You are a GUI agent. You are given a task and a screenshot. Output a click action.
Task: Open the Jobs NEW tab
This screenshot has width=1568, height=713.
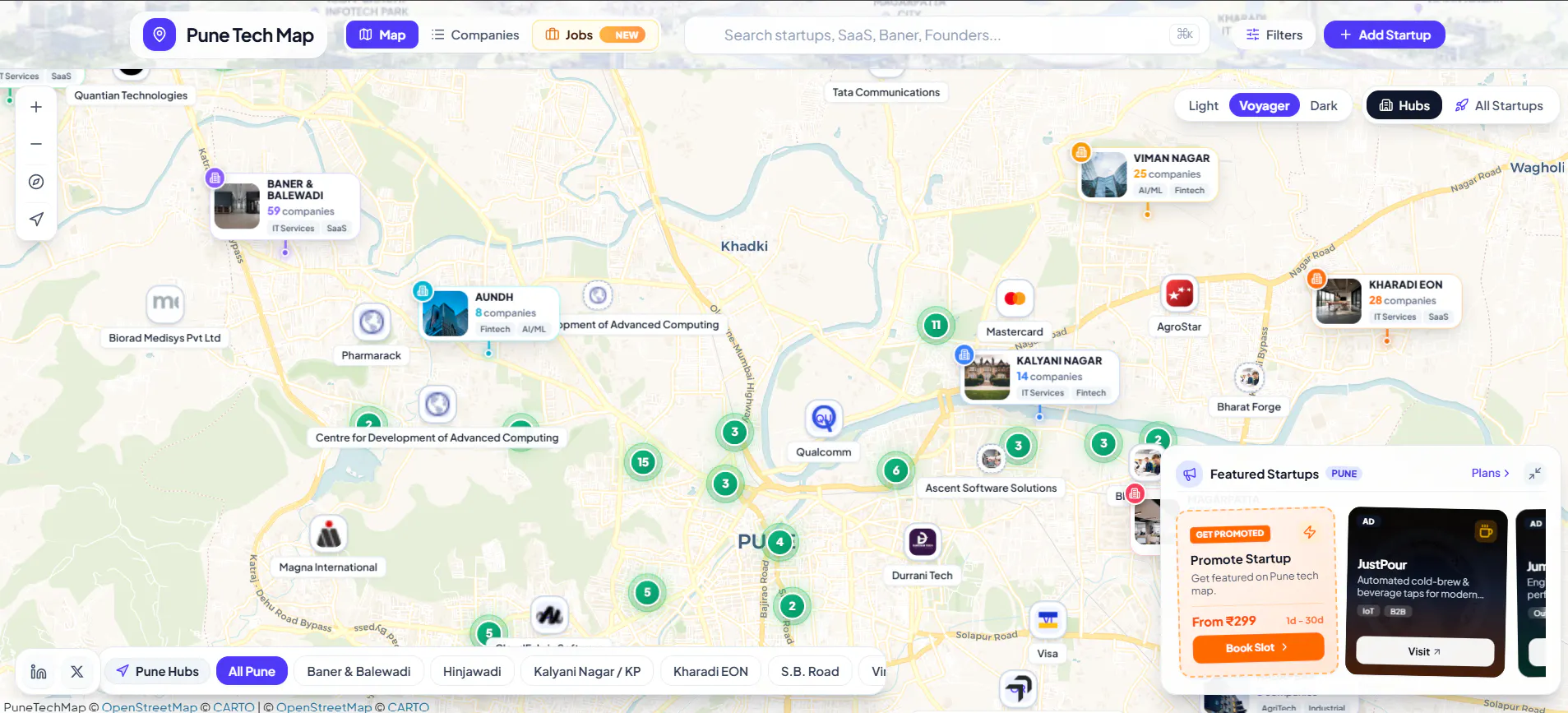pyautogui.click(x=595, y=35)
